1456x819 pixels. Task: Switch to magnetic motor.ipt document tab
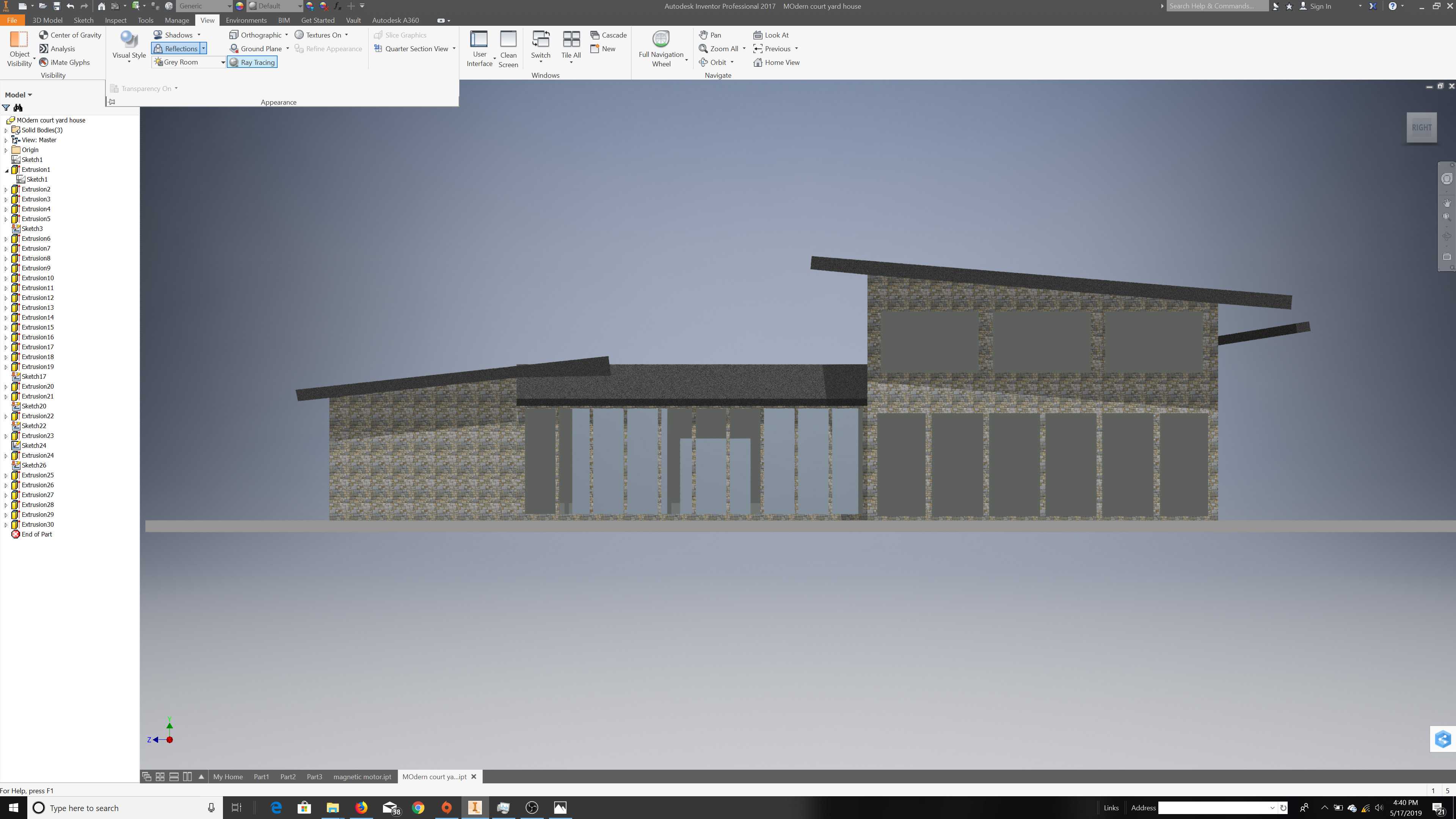(362, 777)
